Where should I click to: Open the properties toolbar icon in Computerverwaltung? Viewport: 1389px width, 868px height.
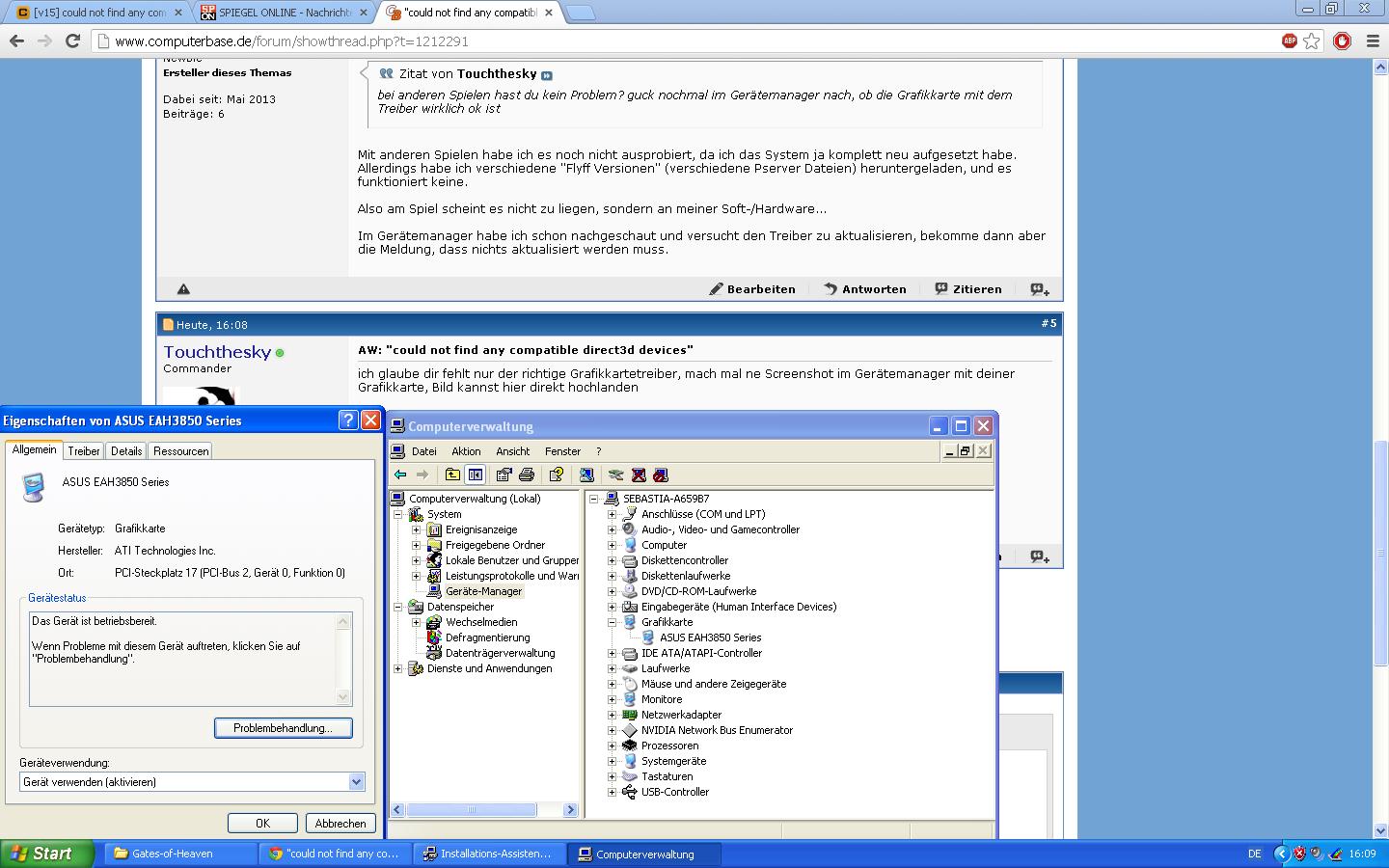tap(504, 475)
